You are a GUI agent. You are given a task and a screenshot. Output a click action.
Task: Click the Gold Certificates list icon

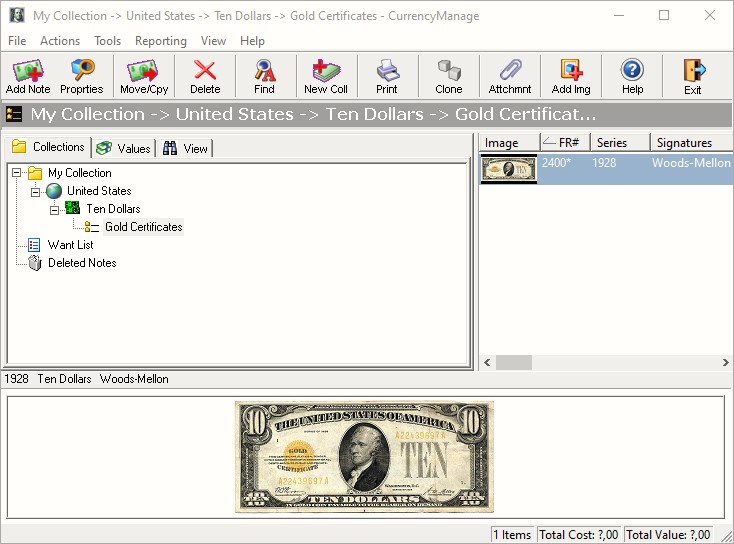coord(91,227)
